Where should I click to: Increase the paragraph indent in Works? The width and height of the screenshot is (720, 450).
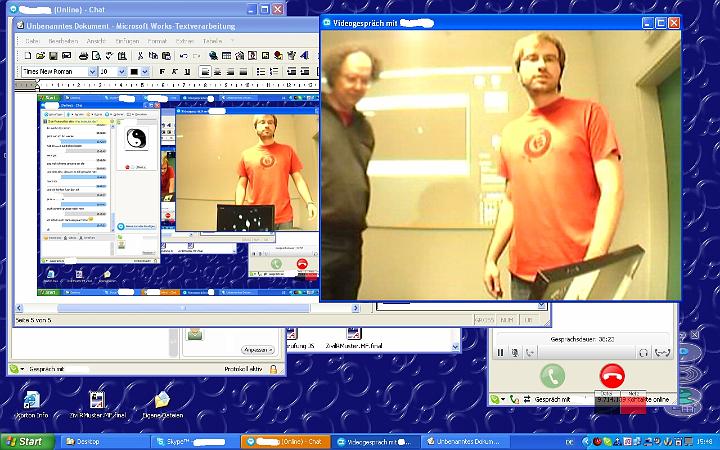tap(304, 72)
